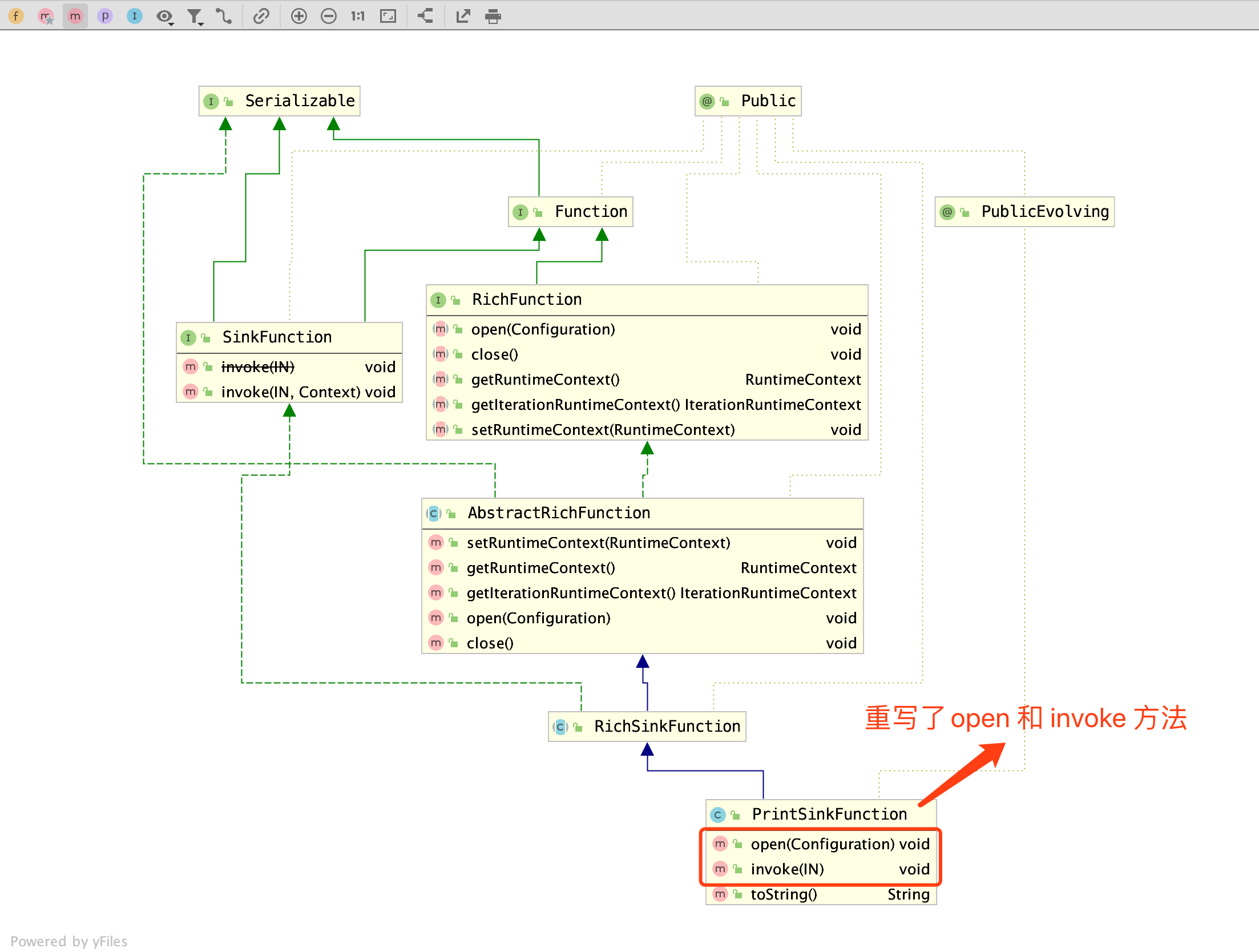Click the PrintSinkFunction node header

pos(821,814)
